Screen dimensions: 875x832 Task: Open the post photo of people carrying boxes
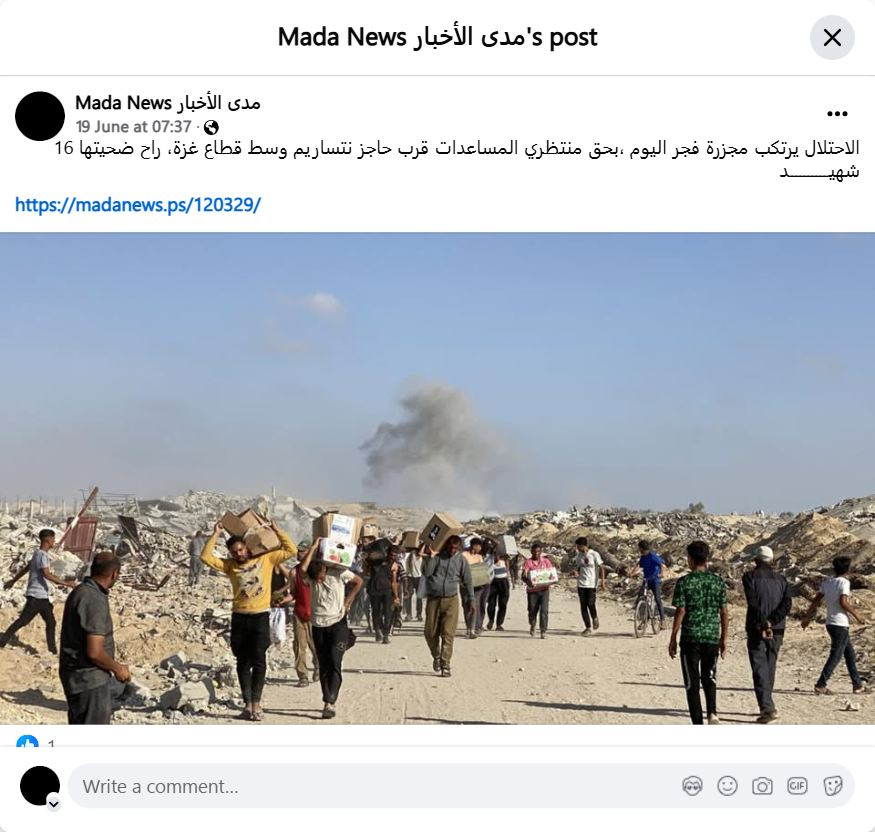pyautogui.click(x=438, y=478)
